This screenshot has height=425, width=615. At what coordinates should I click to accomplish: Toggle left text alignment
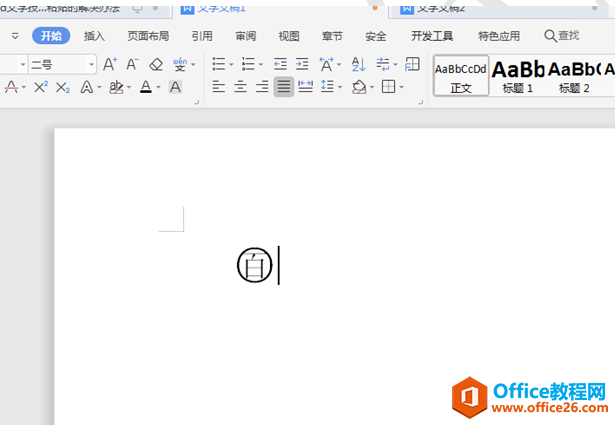point(218,87)
